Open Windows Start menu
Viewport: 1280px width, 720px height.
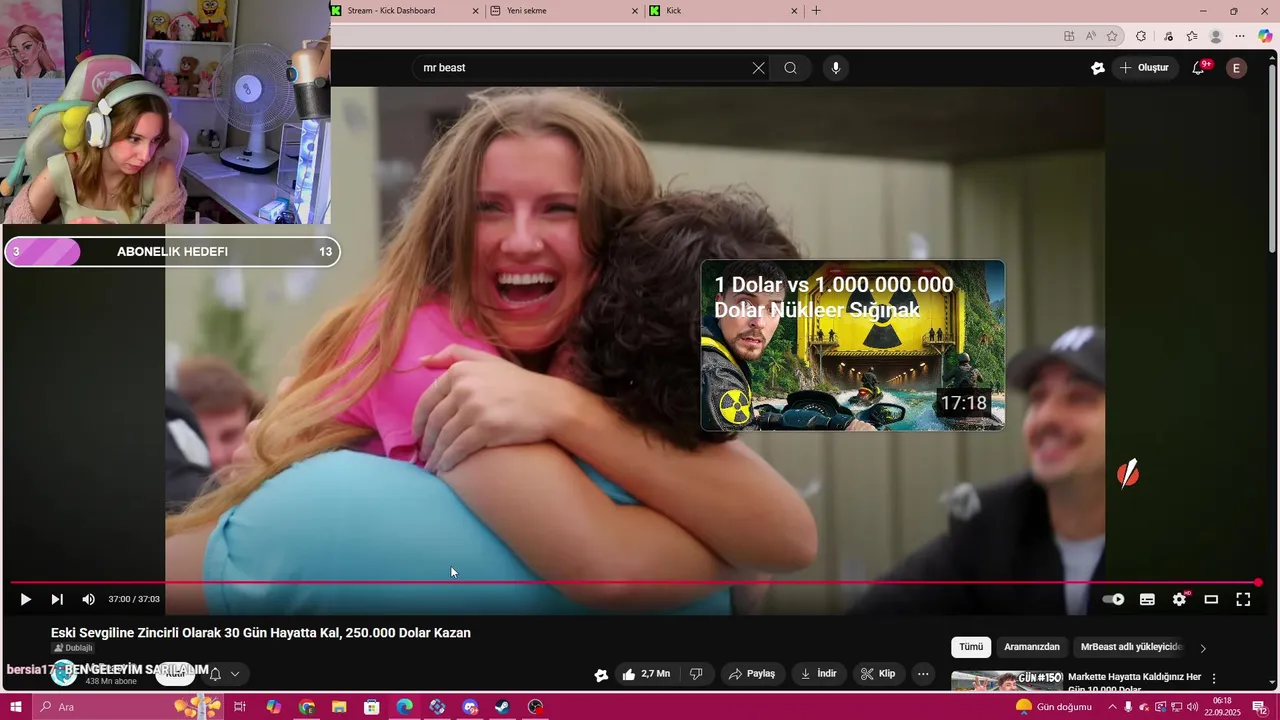[16, 707]
